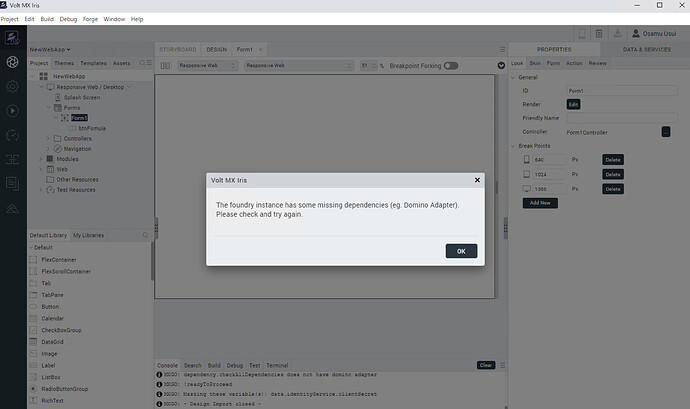Viewport: 690px width, 409px height.
Task: Click the search icon in project panel
Action: pyautogui.click(x=142, y=63)
